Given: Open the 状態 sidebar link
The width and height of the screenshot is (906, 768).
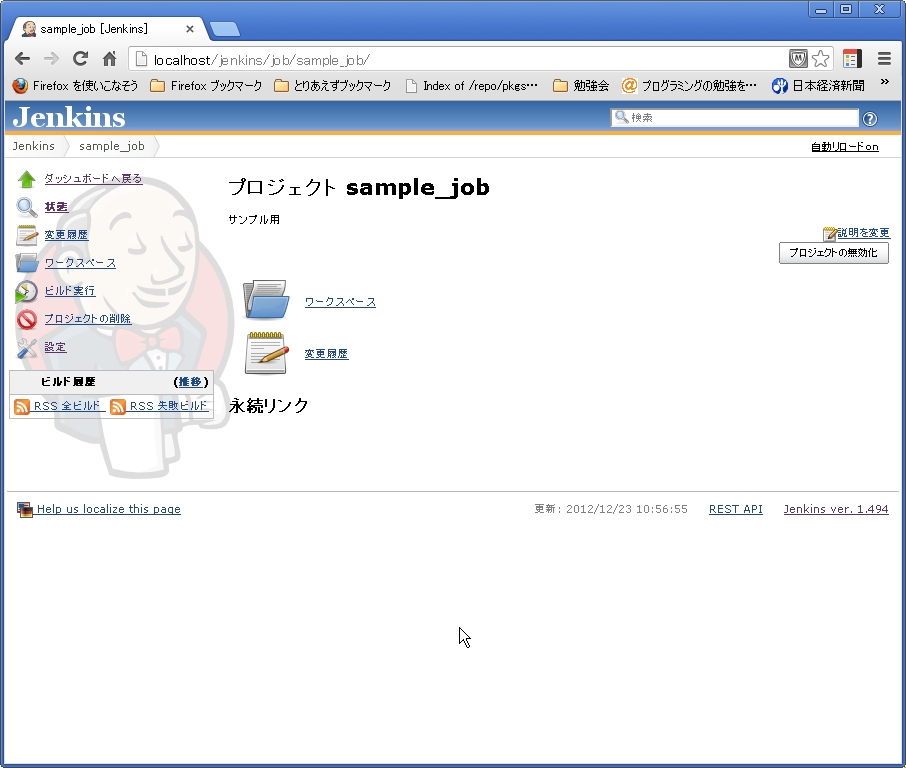Looking at the screenshot, I should tap(57, 207).
